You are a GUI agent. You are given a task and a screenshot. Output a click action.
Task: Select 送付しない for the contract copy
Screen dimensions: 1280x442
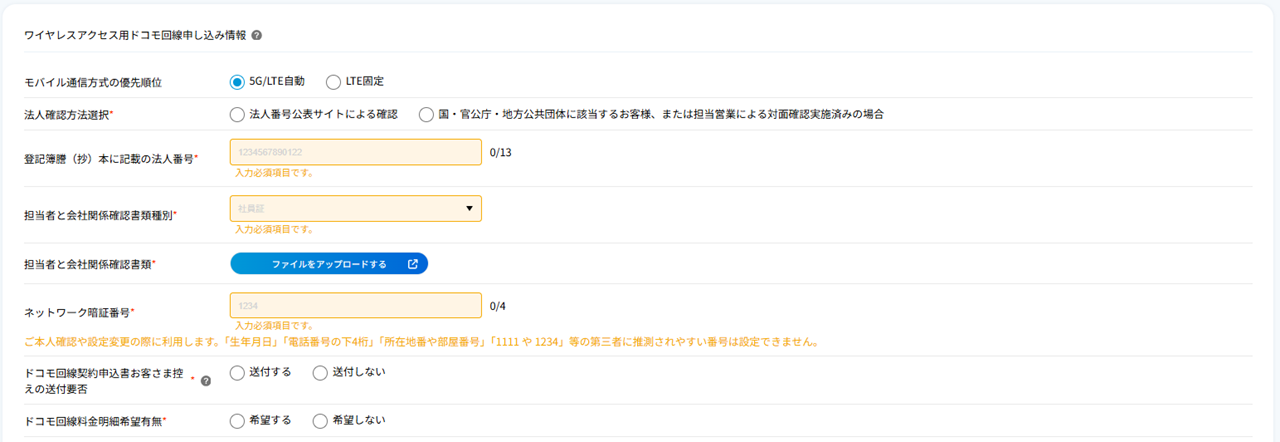pyautogui.click(x=320, y=373)
